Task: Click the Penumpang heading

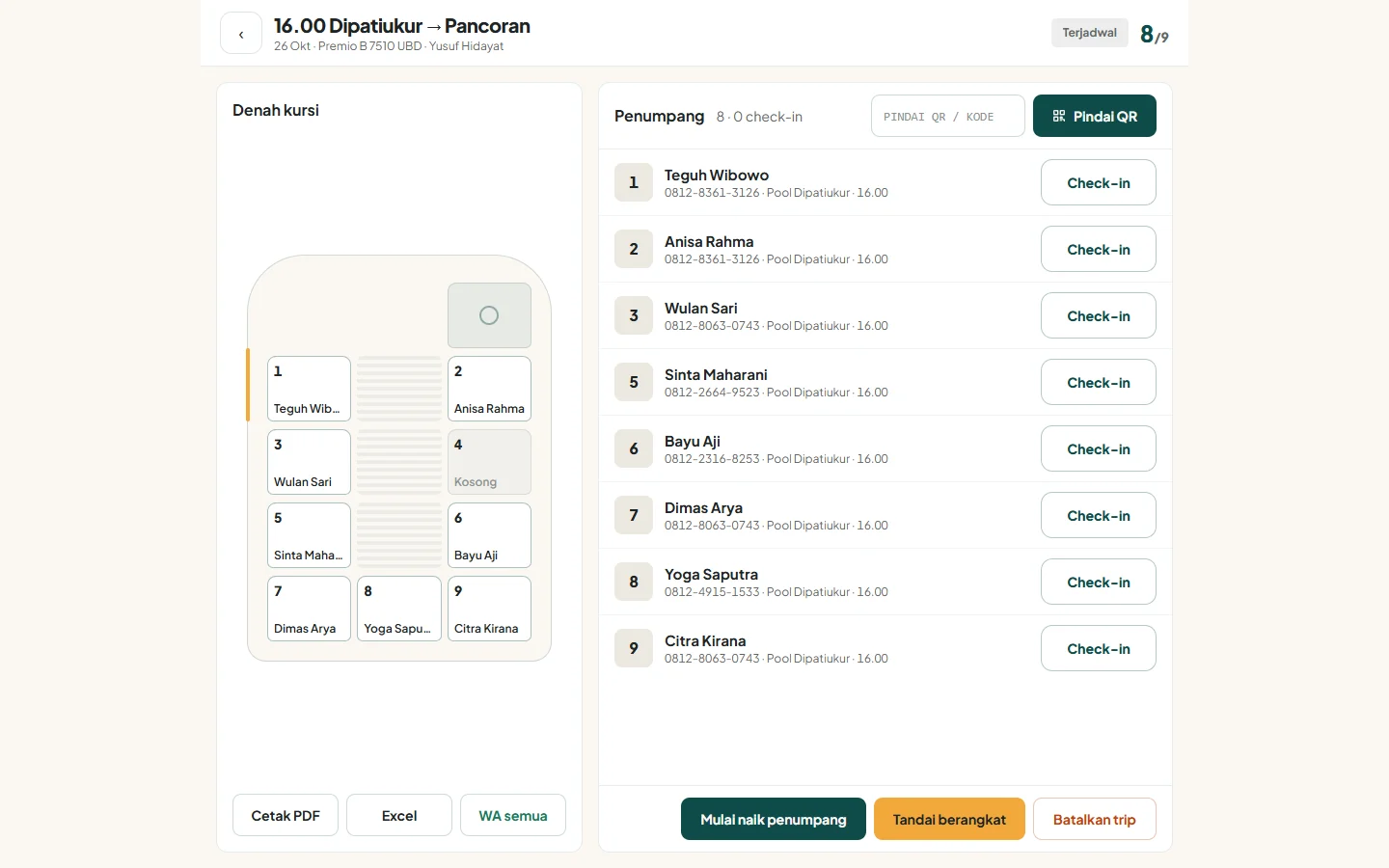Action: pyautogui.click(x=660, y=116)
